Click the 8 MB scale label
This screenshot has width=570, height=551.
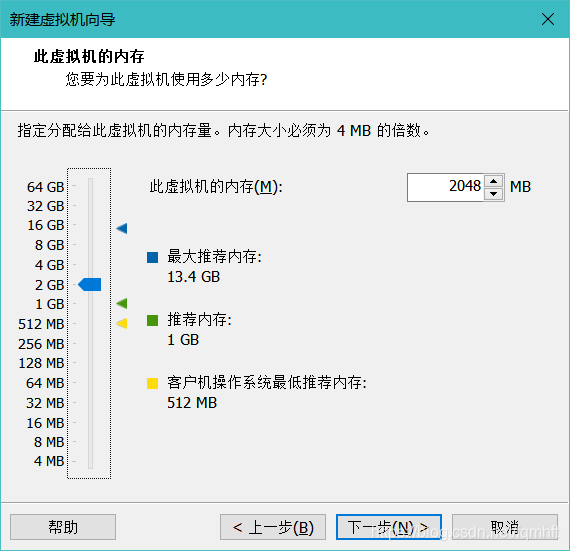[x=49, y=442]
